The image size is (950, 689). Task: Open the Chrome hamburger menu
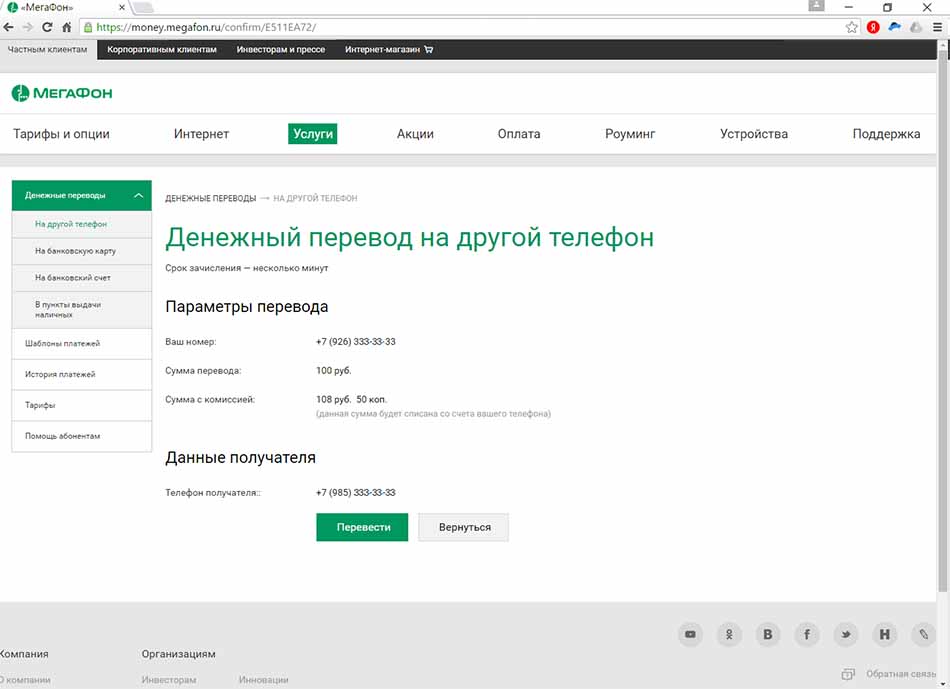click(937, 27)
